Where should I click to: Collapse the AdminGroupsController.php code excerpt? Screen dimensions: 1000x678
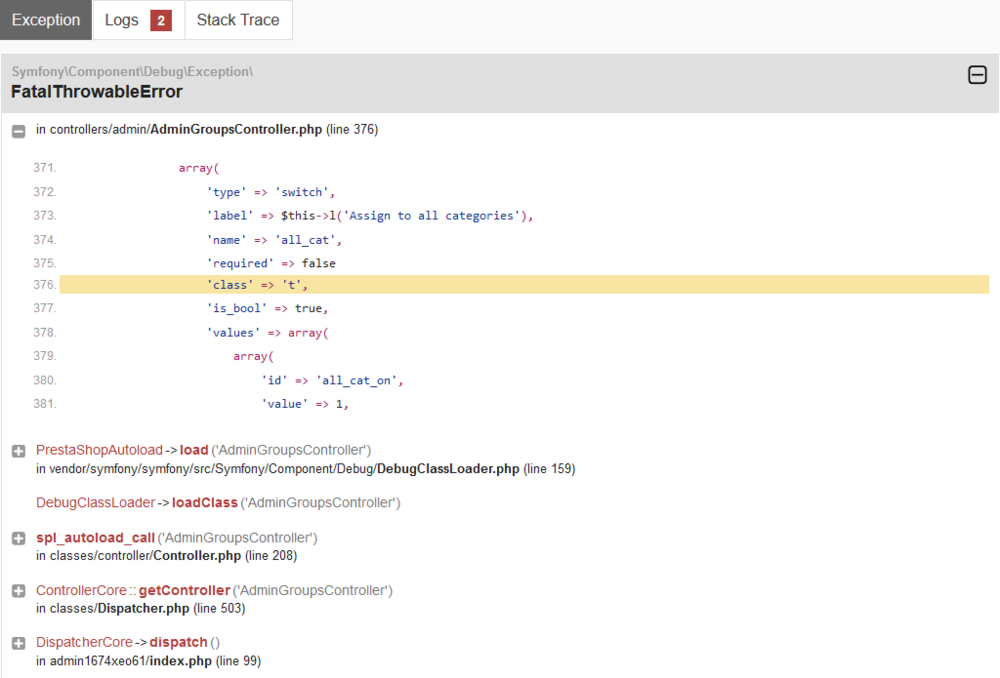pos(18,130)
